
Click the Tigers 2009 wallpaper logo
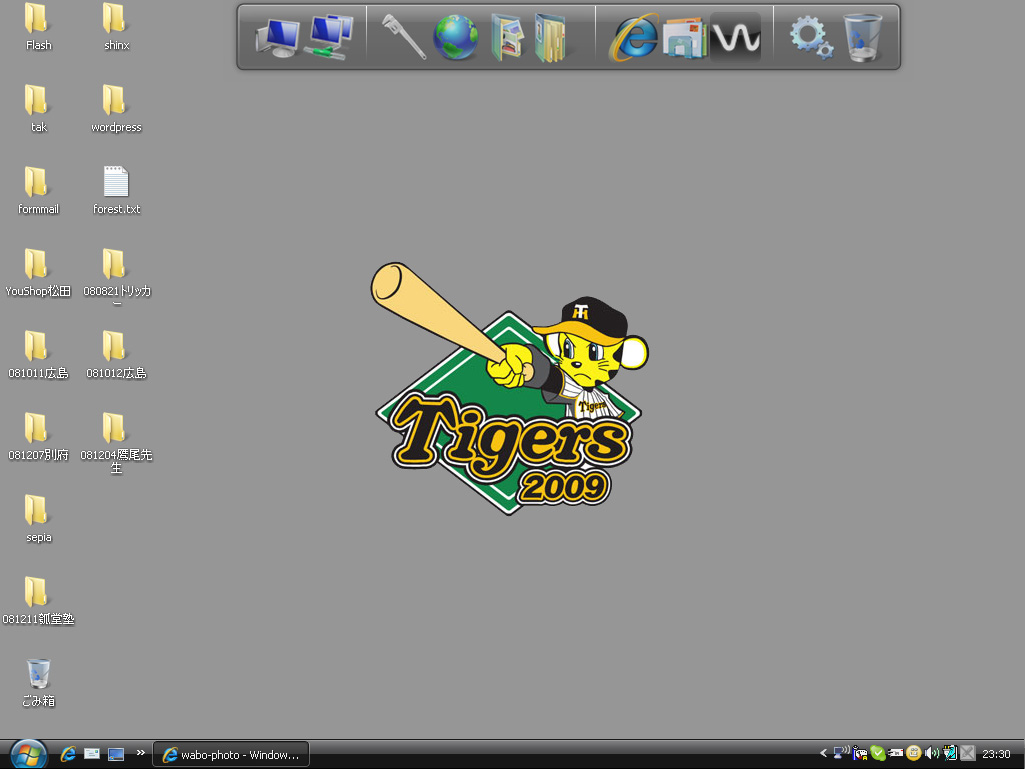pos(510,389)
